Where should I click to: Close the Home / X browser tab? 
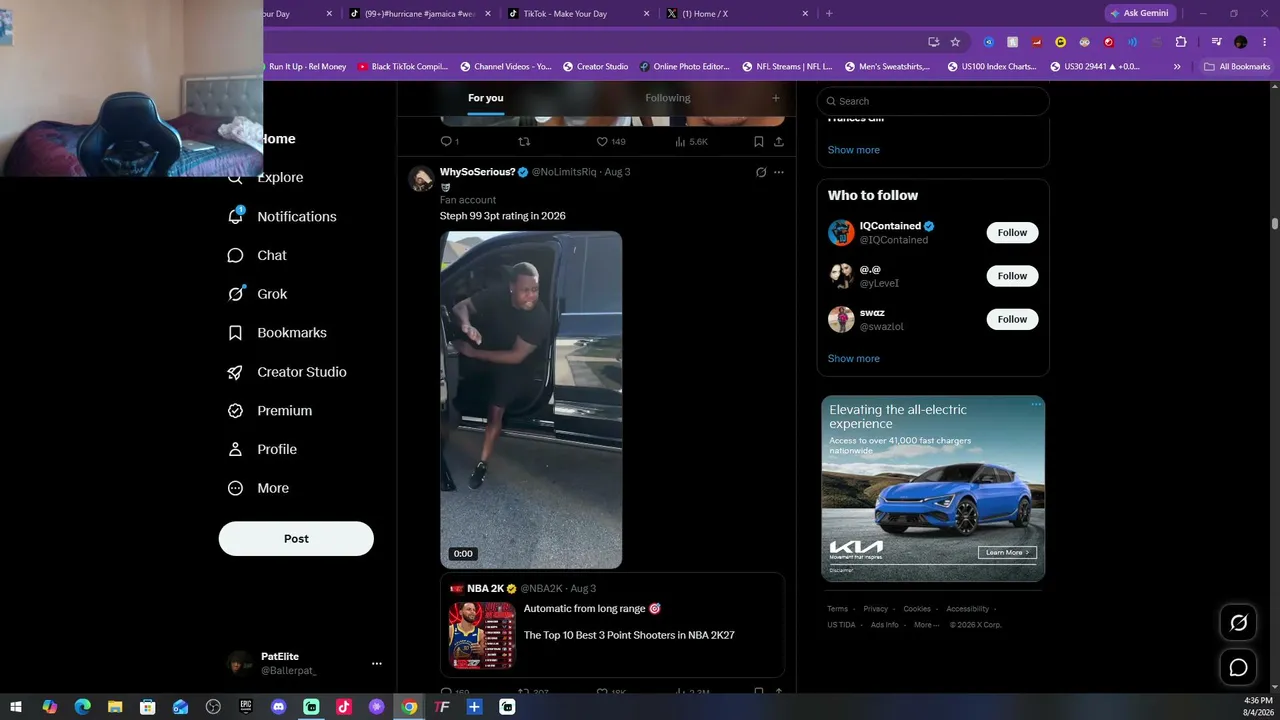(805, 14)
